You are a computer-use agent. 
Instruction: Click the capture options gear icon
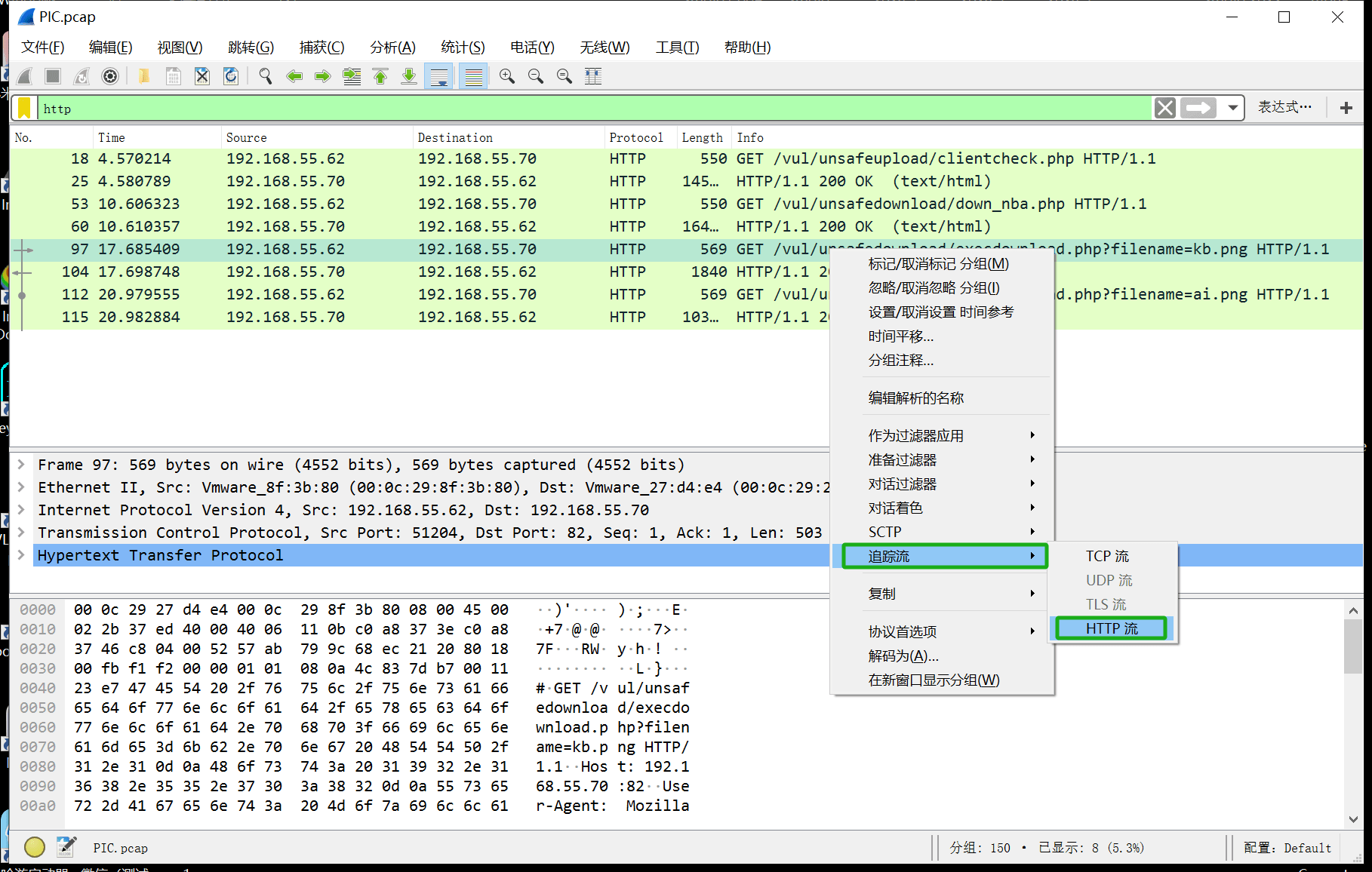coord(110,76)
